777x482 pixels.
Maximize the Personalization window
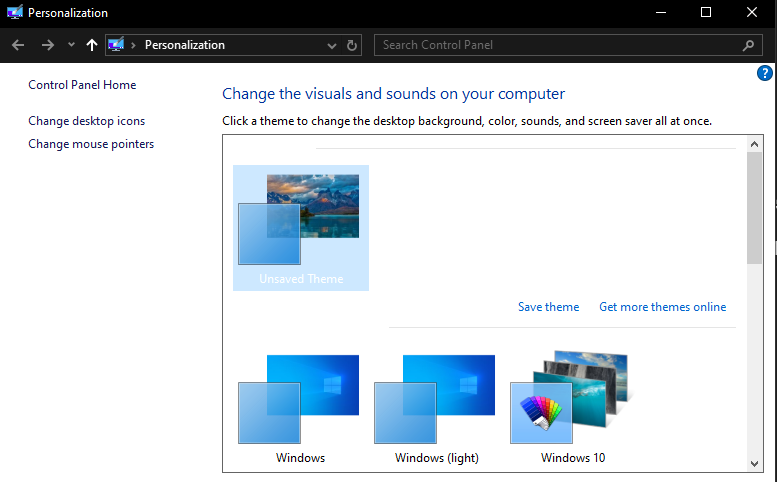point(706,12)
